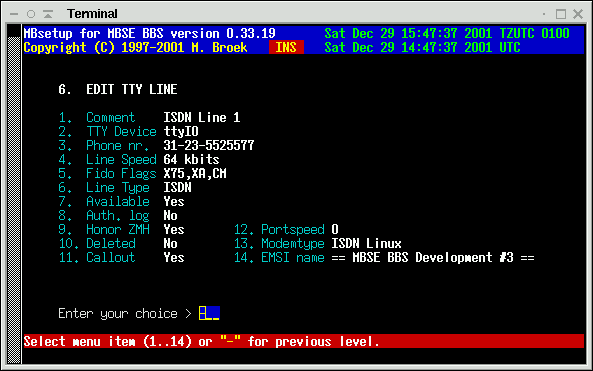Screen dimensions: 593x371
Task: Select the Line Speed option label
Action: point(121,159)
